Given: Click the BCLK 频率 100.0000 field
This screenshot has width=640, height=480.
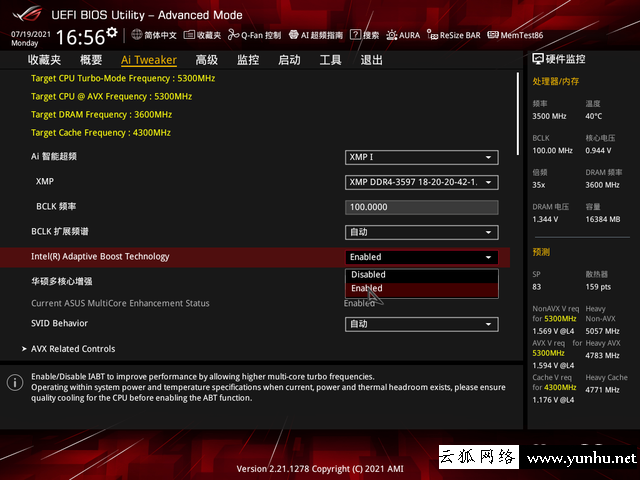Looking at the screenshot, I should tap(422, 207).
